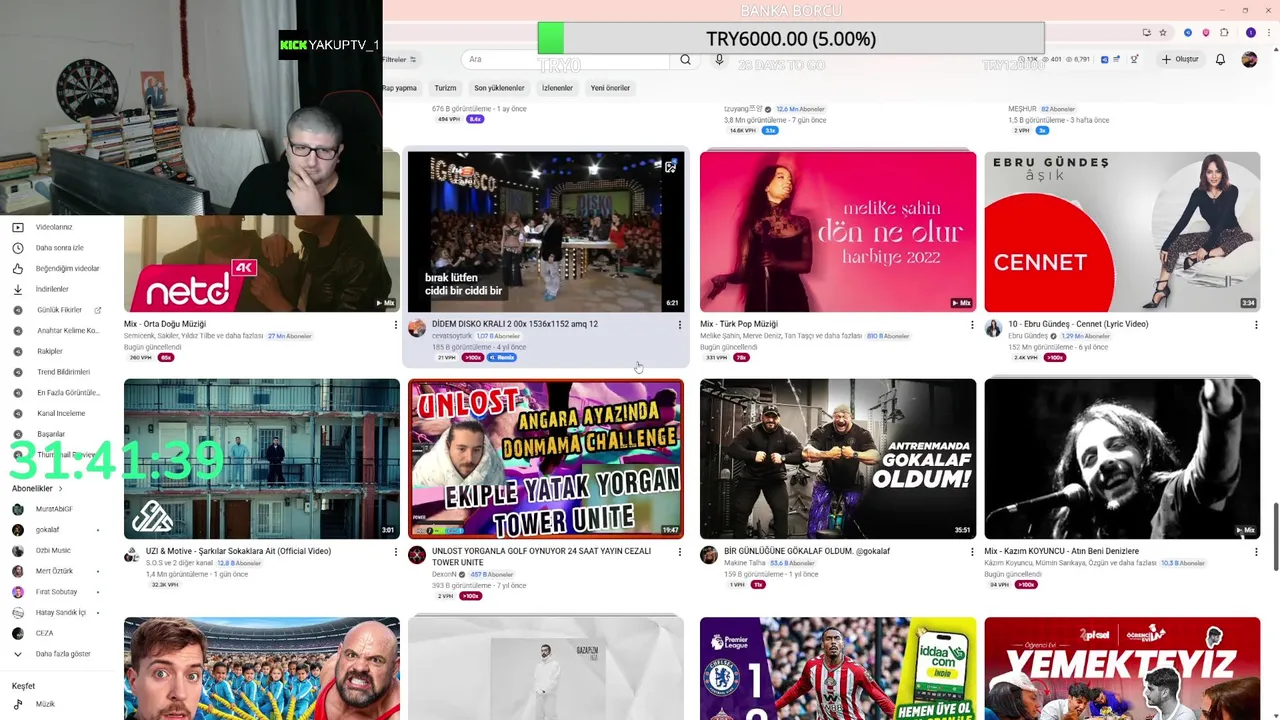This screenshot has width=1280, height=720.
Task: Open options menu for Ebru Gündeş Cennet video
Action: [1256, 325]
